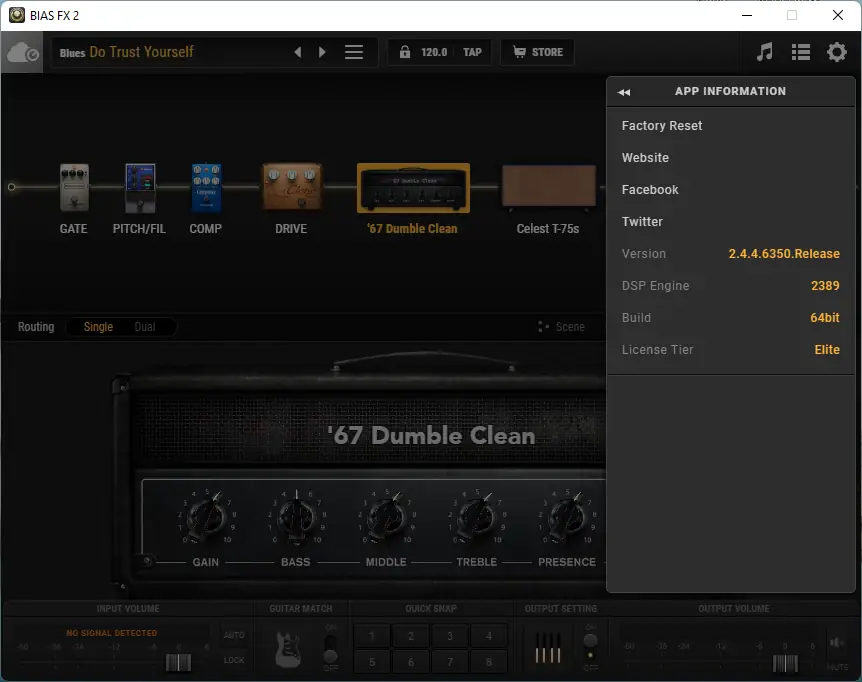The width and height of the screenshot is (862, 682).
Task: Select the Celest T-75s cabinet
Action: (x=548, y=187)
